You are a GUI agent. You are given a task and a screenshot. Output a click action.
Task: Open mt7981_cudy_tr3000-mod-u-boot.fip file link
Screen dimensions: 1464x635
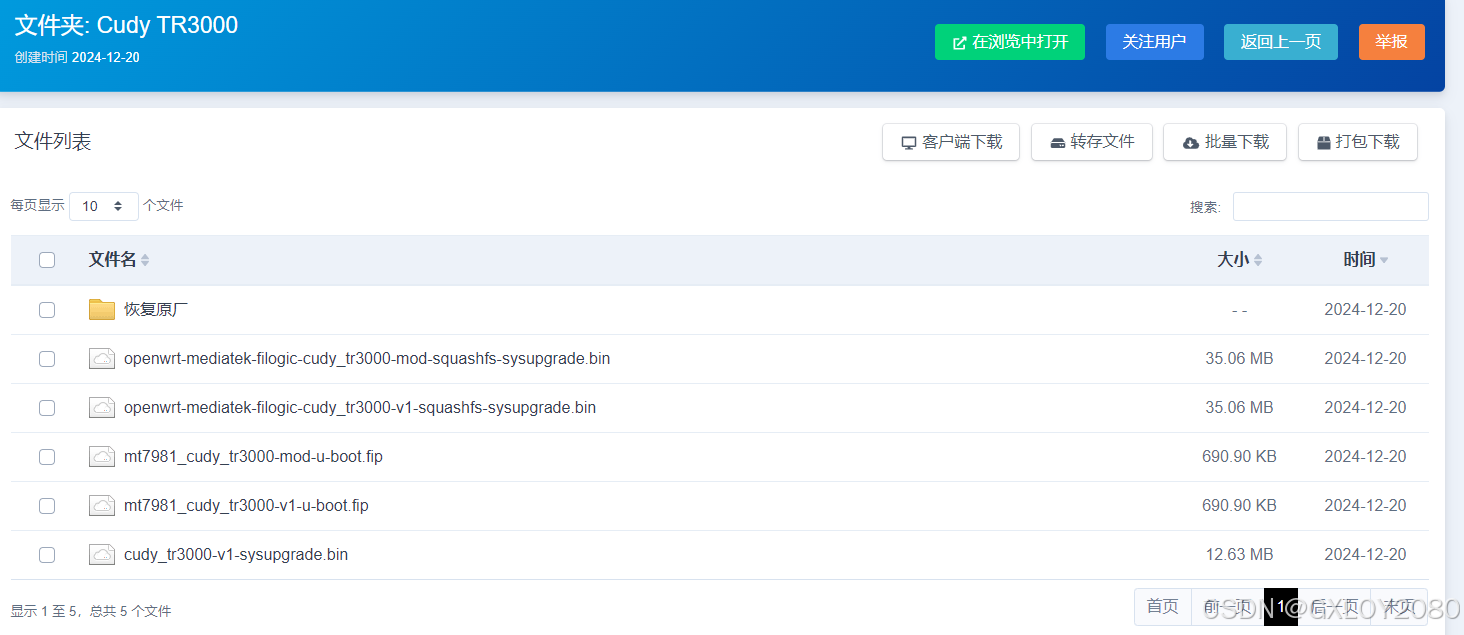pos(253,457)
